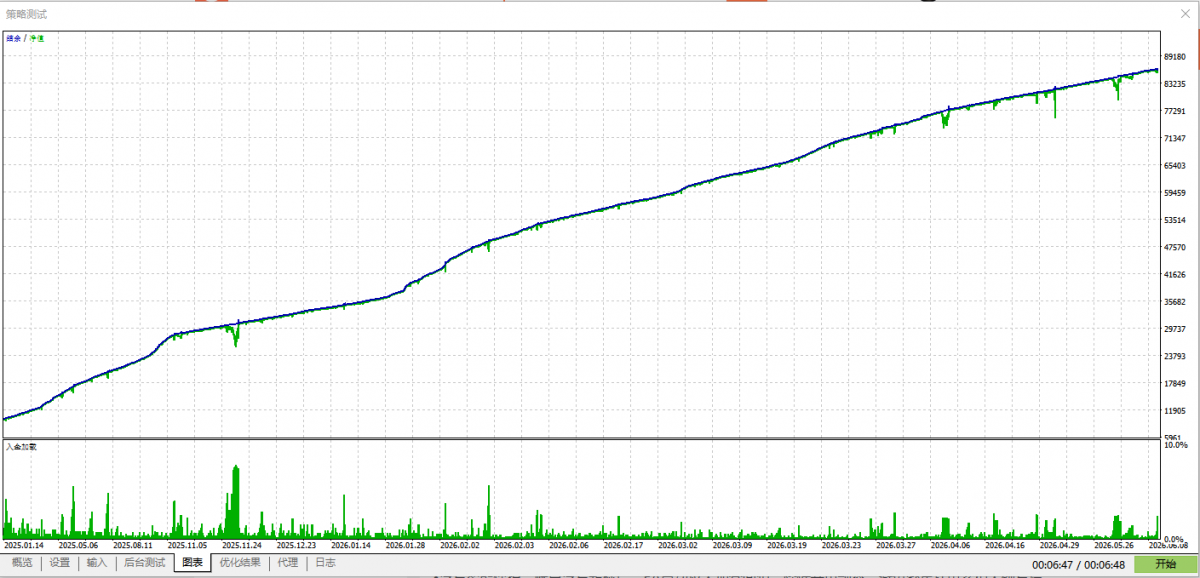Click the 2026.03.02 date label
1200x578 pixels.
[x=677, y=546]
